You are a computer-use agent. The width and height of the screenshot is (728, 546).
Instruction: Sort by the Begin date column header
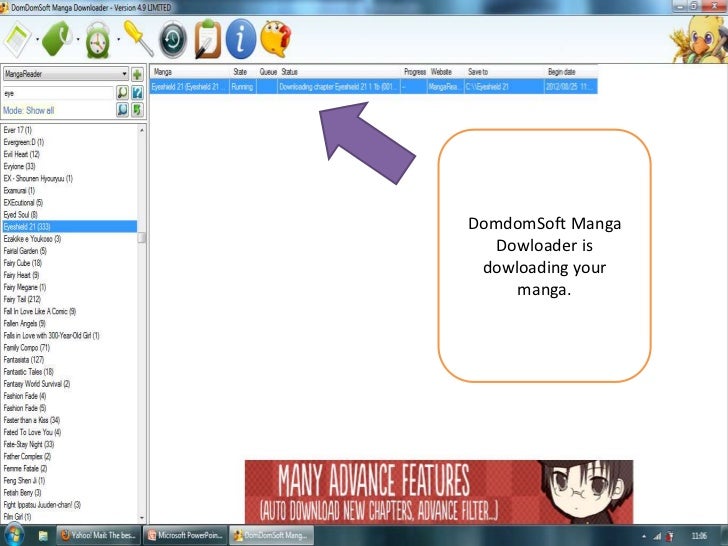(571, 72)
